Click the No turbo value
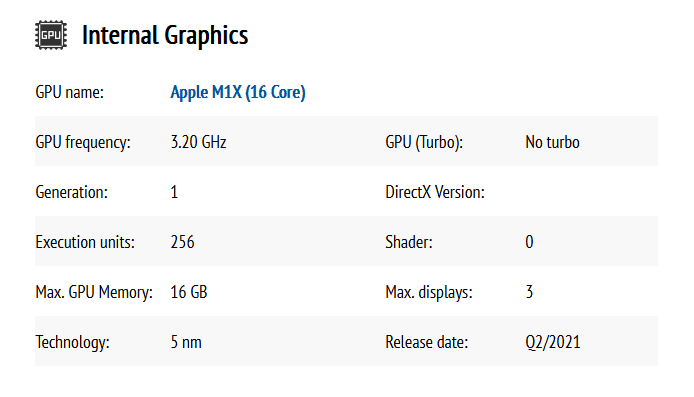694x397 pixels. click(x=552, y=142)
